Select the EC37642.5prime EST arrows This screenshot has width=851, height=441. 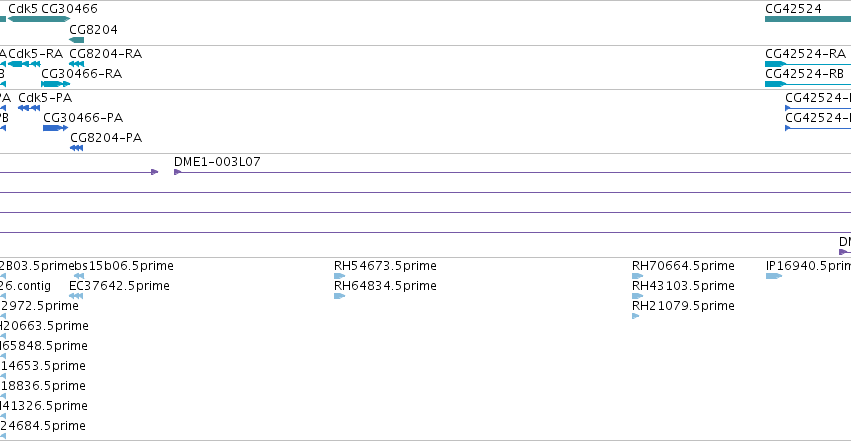point(76,296)
